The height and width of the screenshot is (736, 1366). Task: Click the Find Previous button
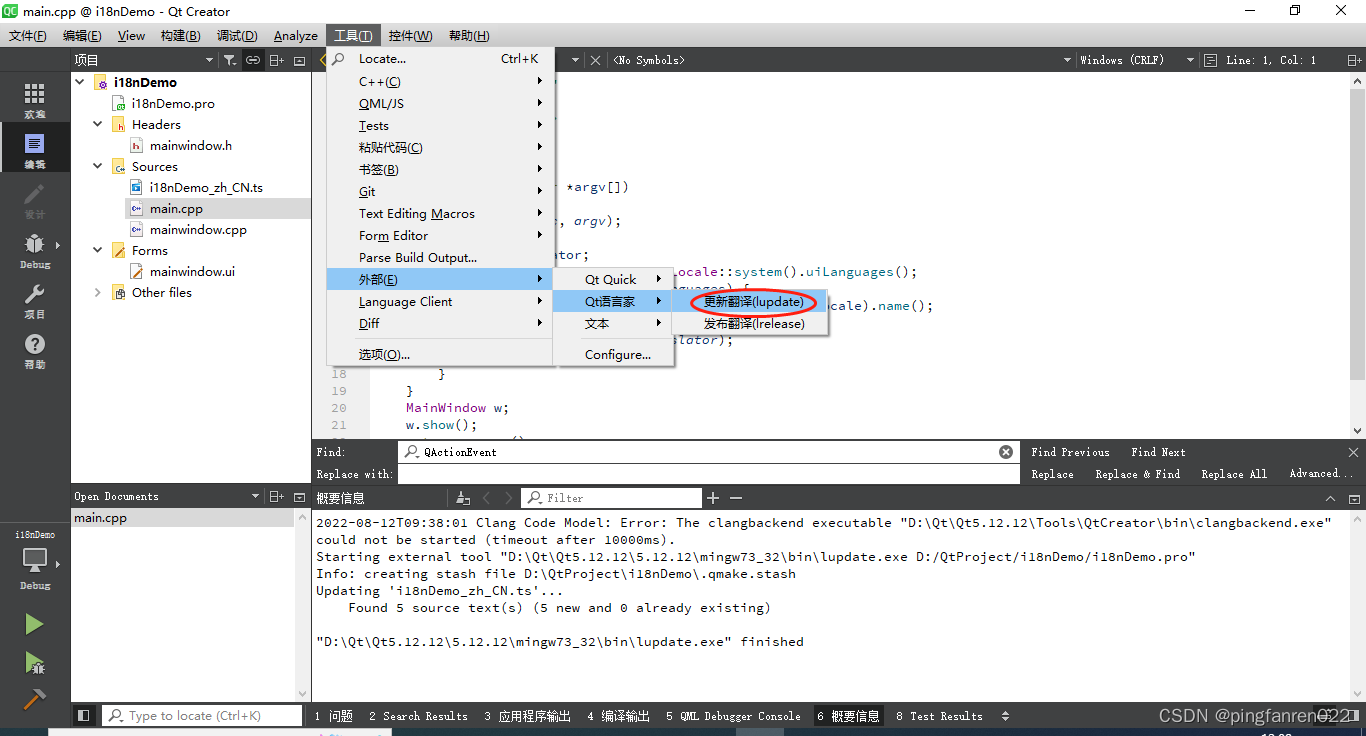[1070, 452]
